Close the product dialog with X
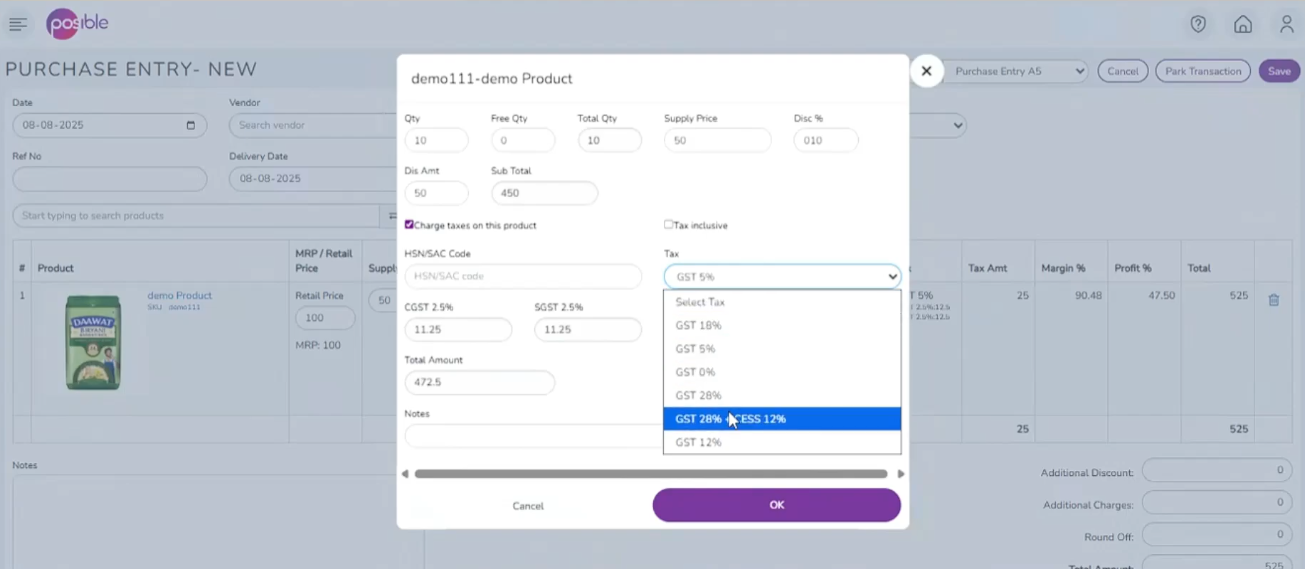The height and width of the screenshot is (569, 1305). point(926,71)
